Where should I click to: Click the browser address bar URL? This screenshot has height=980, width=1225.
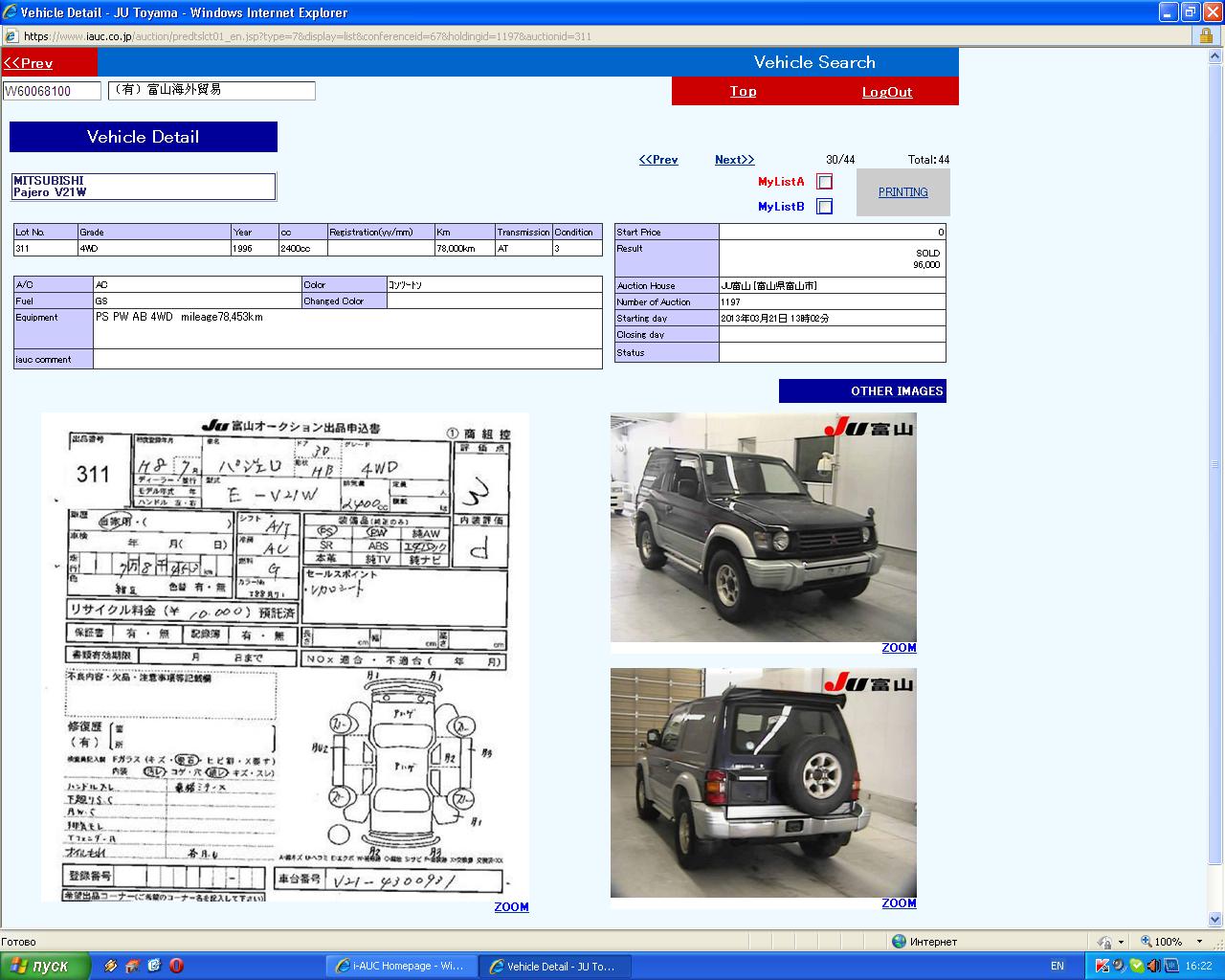pos(307,36)
